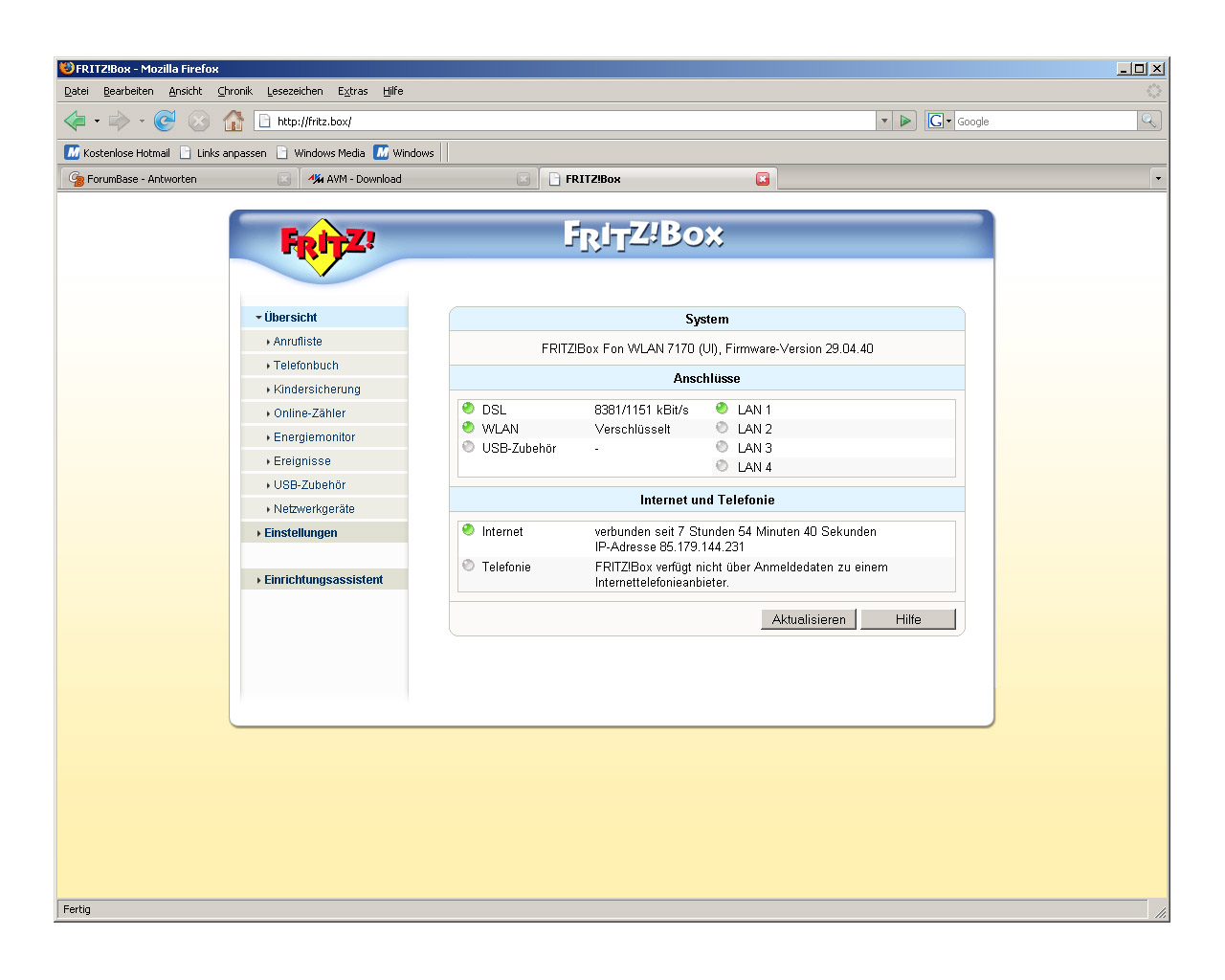The height and width of the screenshot is (980, 1225).
Task: Switch to AVM - Download tab
Action: click(418, 179)
